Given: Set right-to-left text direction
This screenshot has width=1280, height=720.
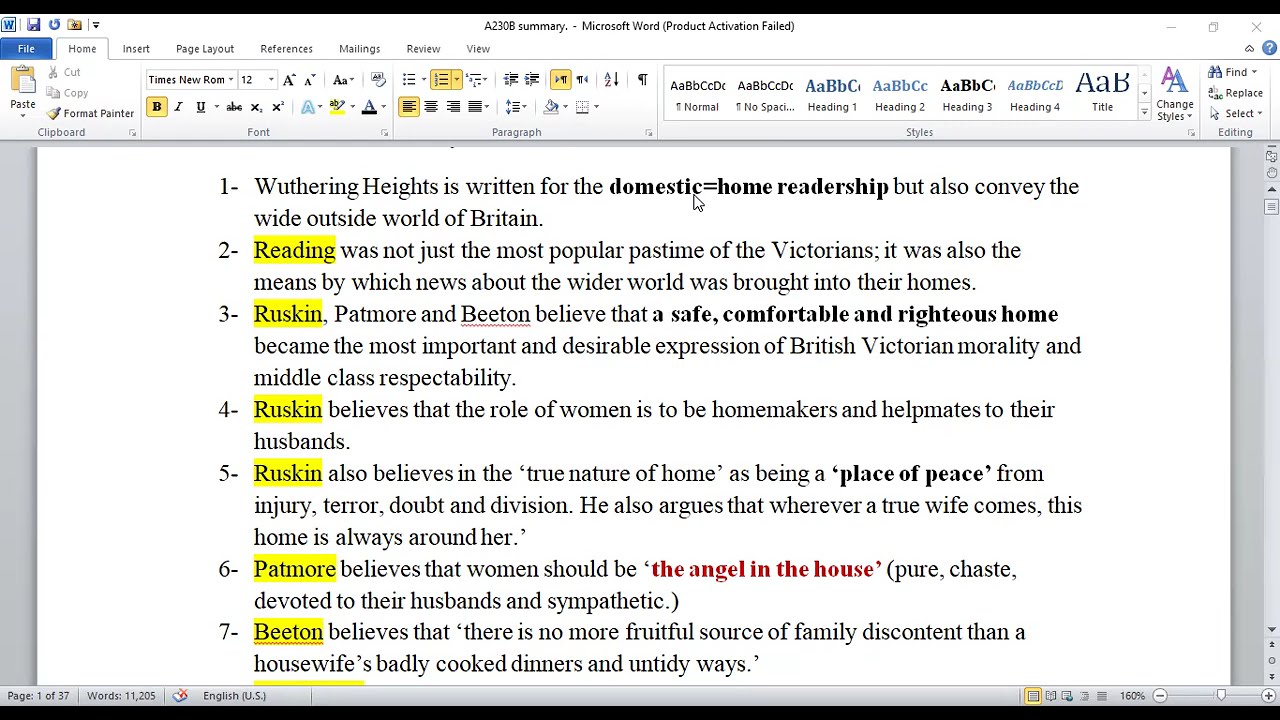Looking at the screenshot, I should click(582, 80).
